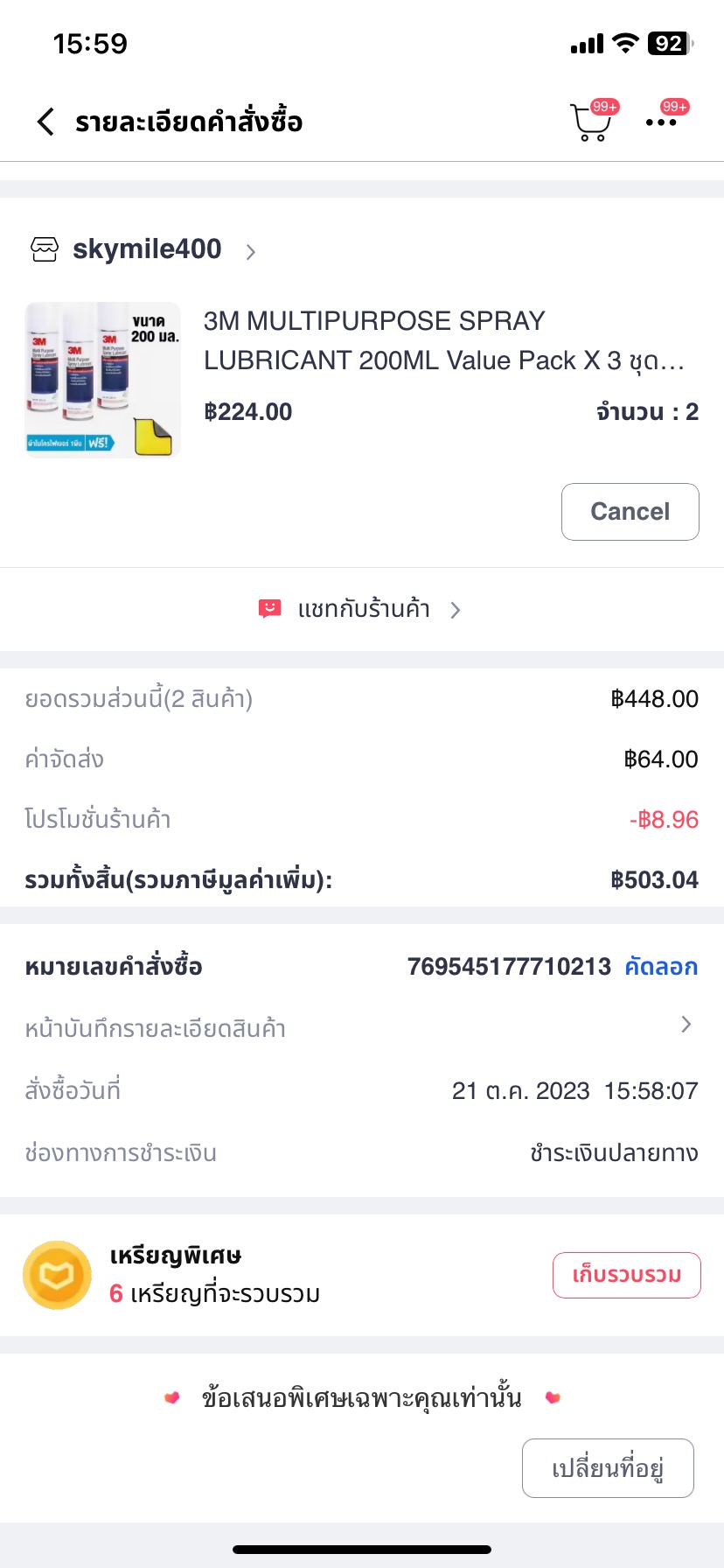
Task: Copy order number via คัดลอก link
Action: pyautogui.click(x=661, y=967)
